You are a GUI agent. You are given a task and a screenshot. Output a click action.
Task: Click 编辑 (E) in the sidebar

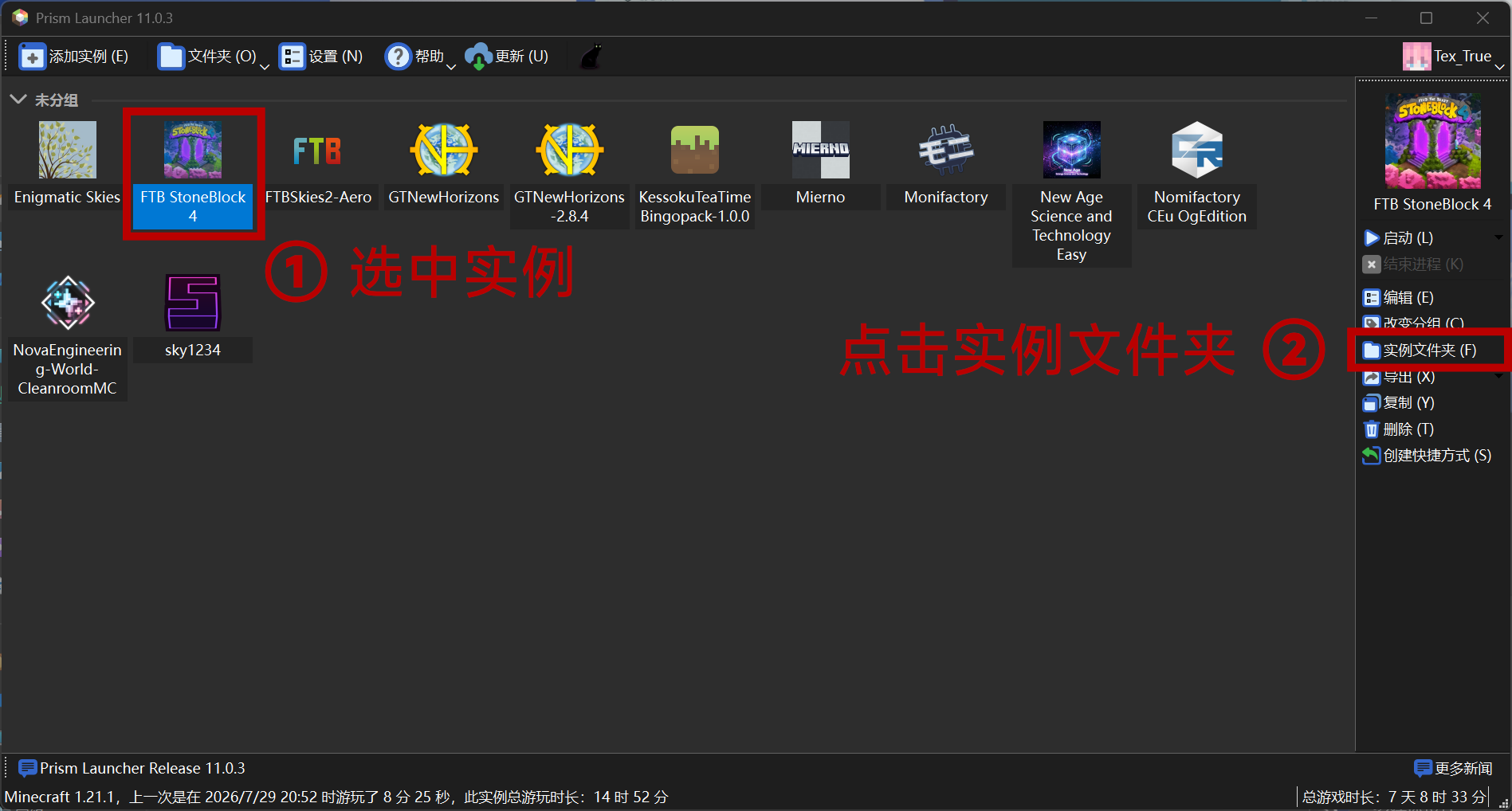[1399, 298]
